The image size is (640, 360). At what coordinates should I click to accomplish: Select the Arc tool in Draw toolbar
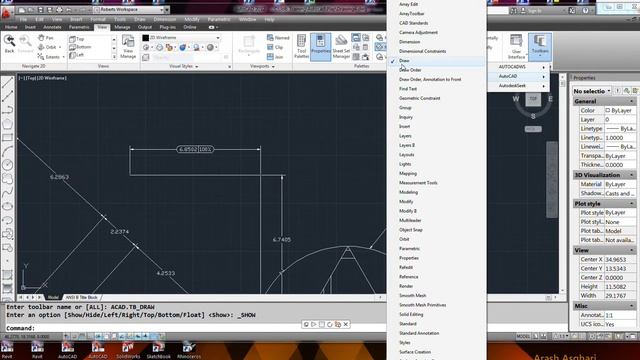click(x=7, y=151)
